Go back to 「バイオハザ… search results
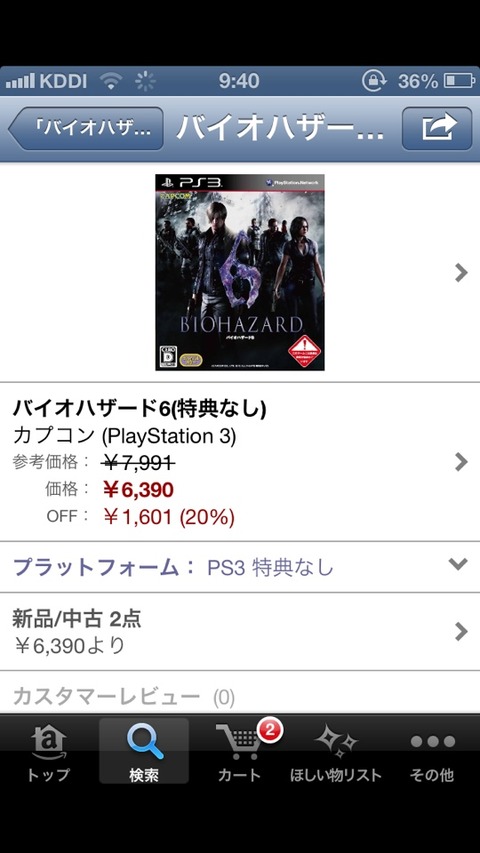This screenshot has height=853, width=480. tap(86, 128)
